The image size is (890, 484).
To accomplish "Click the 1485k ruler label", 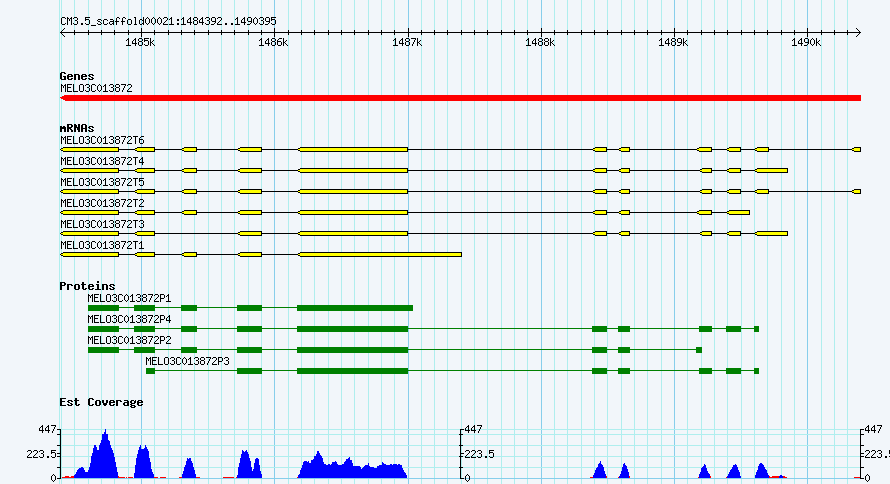I will tap(140, 43).
